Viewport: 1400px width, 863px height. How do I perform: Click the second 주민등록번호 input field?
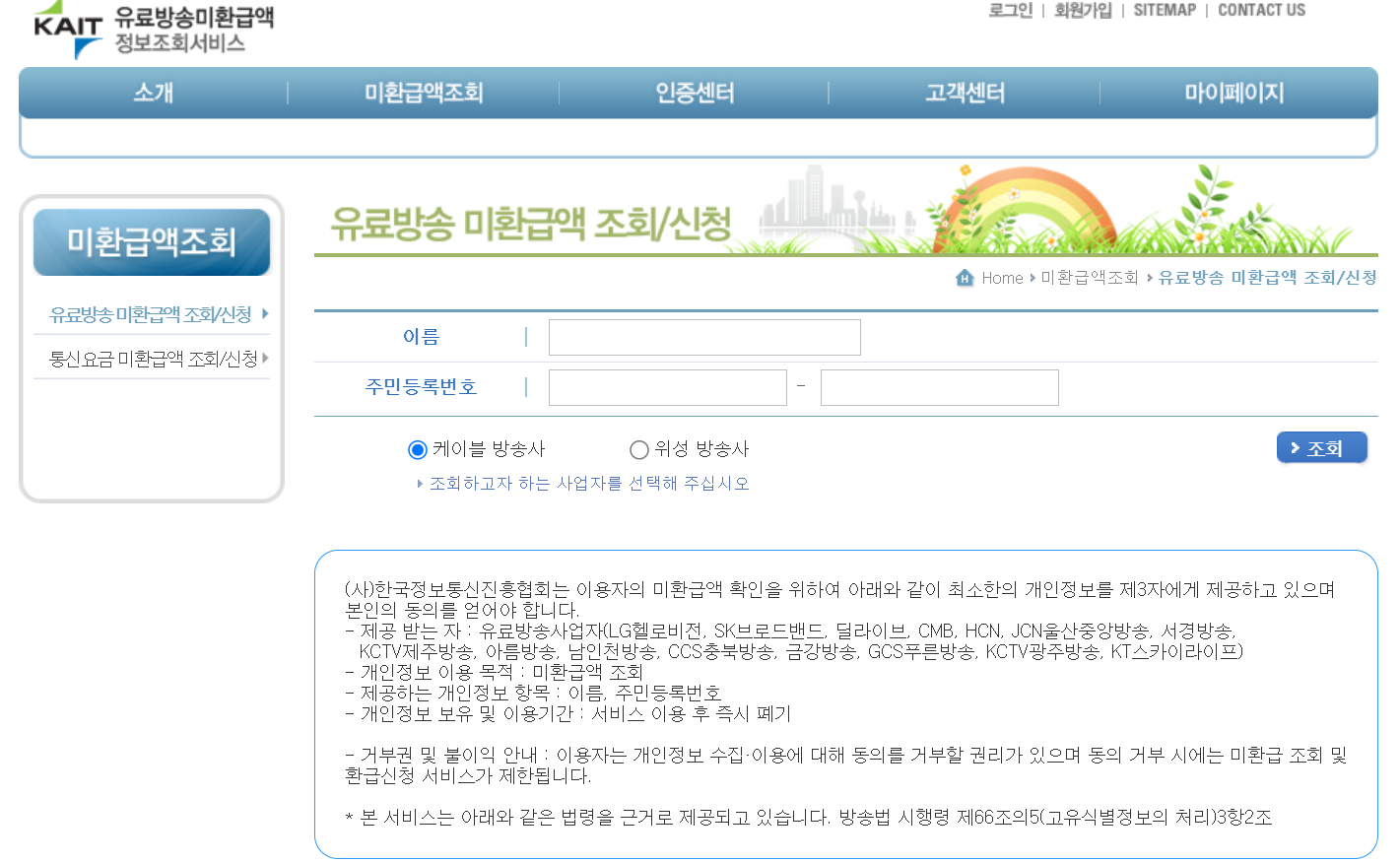click(x=940, y=387)
